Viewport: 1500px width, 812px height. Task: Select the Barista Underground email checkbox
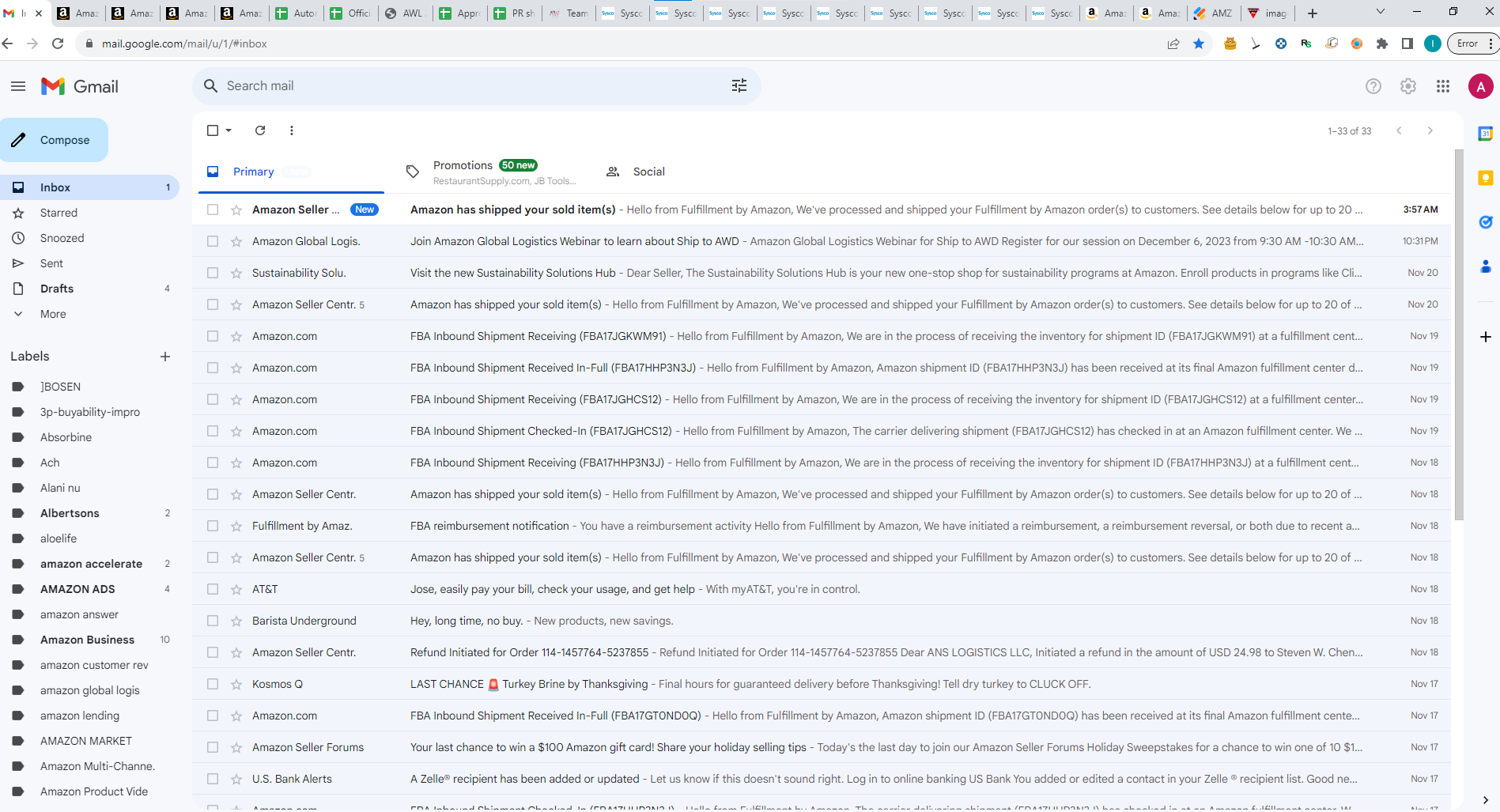(213, 621)
